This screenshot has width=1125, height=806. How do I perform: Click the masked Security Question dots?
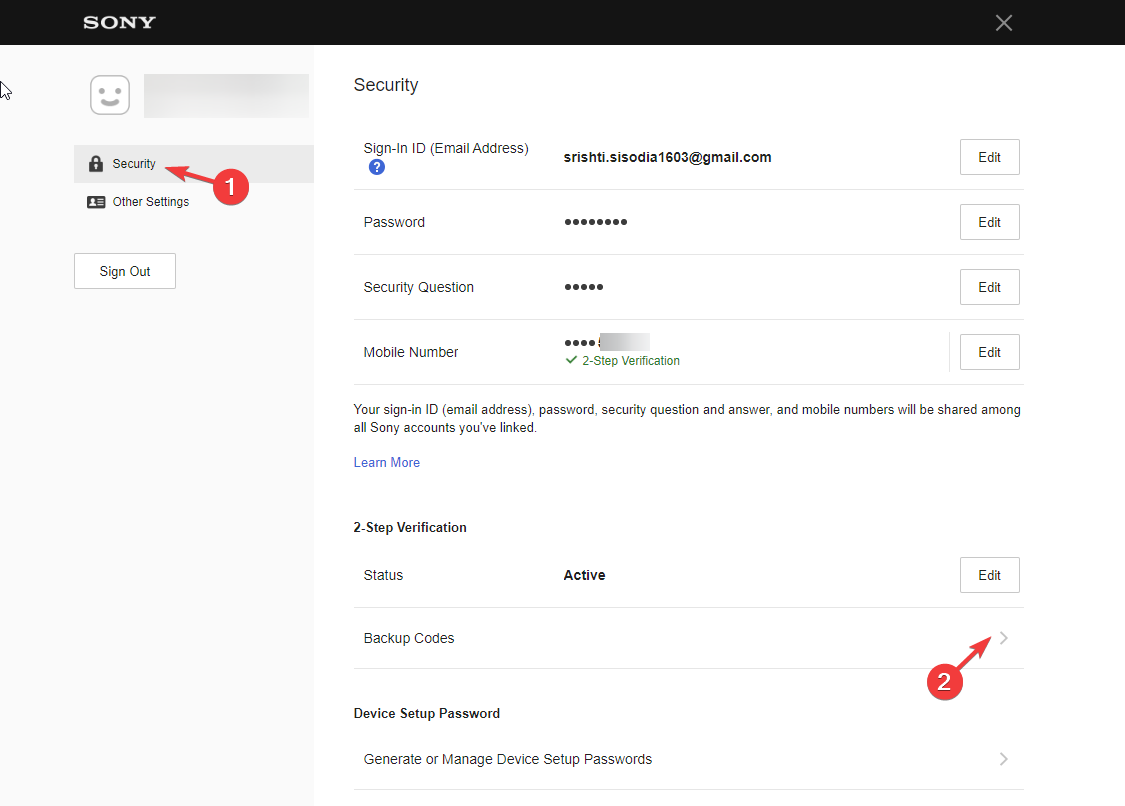[583, 287]
